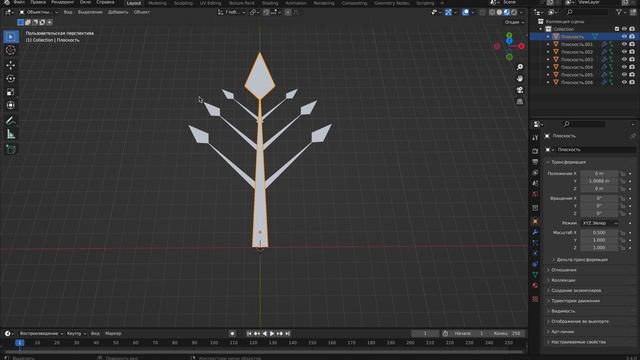Open the World properties tab
This screenshot has width=640, height=360.
pyautogui.click(x=535, y=194)
